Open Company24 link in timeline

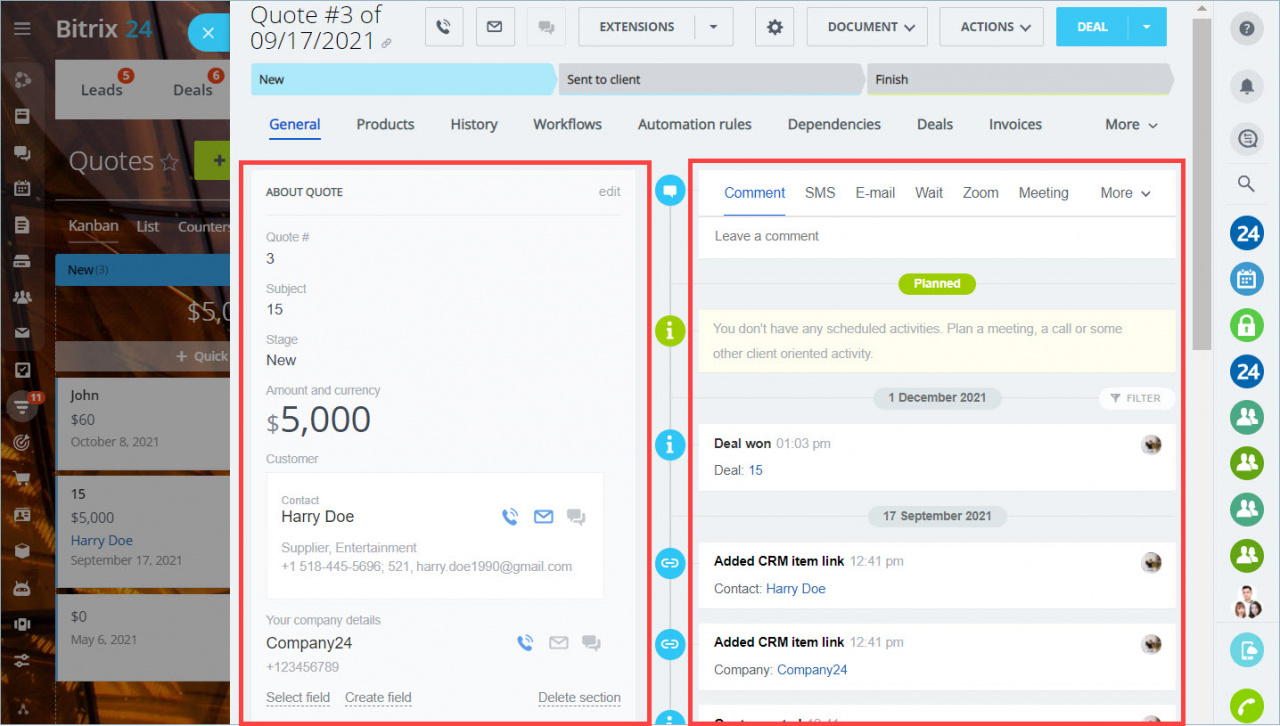pyautogui.click(x=812, y=670)
